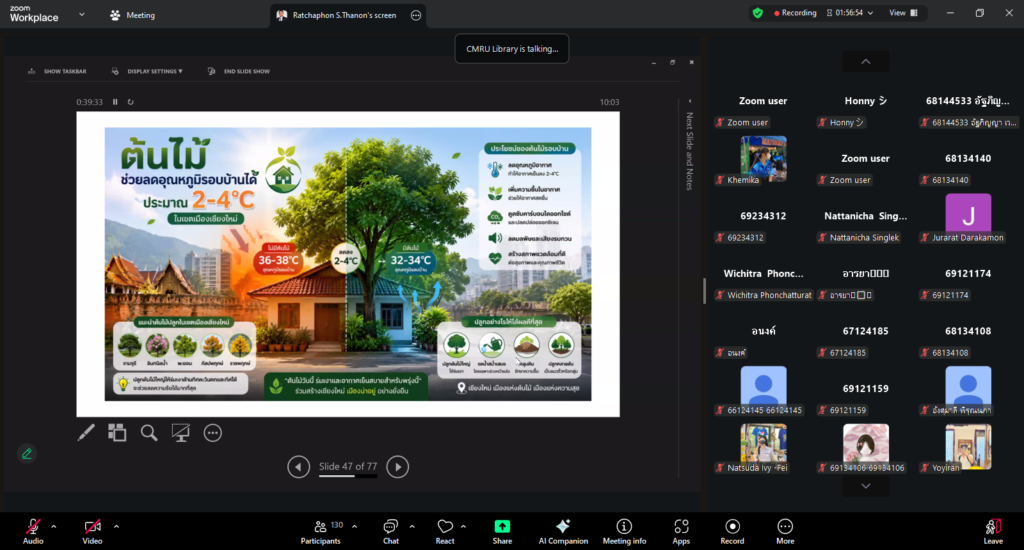
Task: Open Meeting info from the toolbar
Action: (624, 531)
